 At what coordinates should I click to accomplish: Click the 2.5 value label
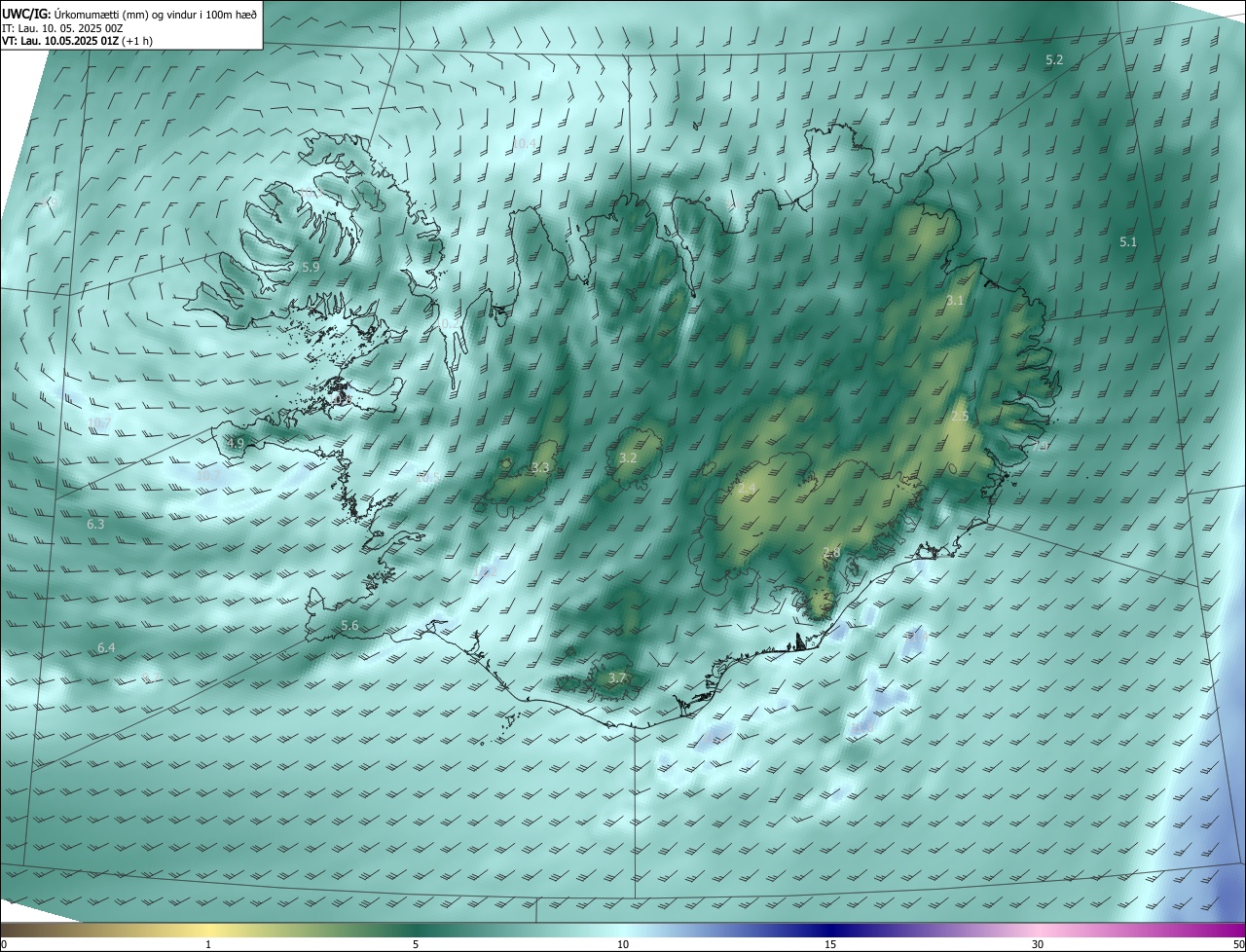pyautogui.click(x=959, y=416)
